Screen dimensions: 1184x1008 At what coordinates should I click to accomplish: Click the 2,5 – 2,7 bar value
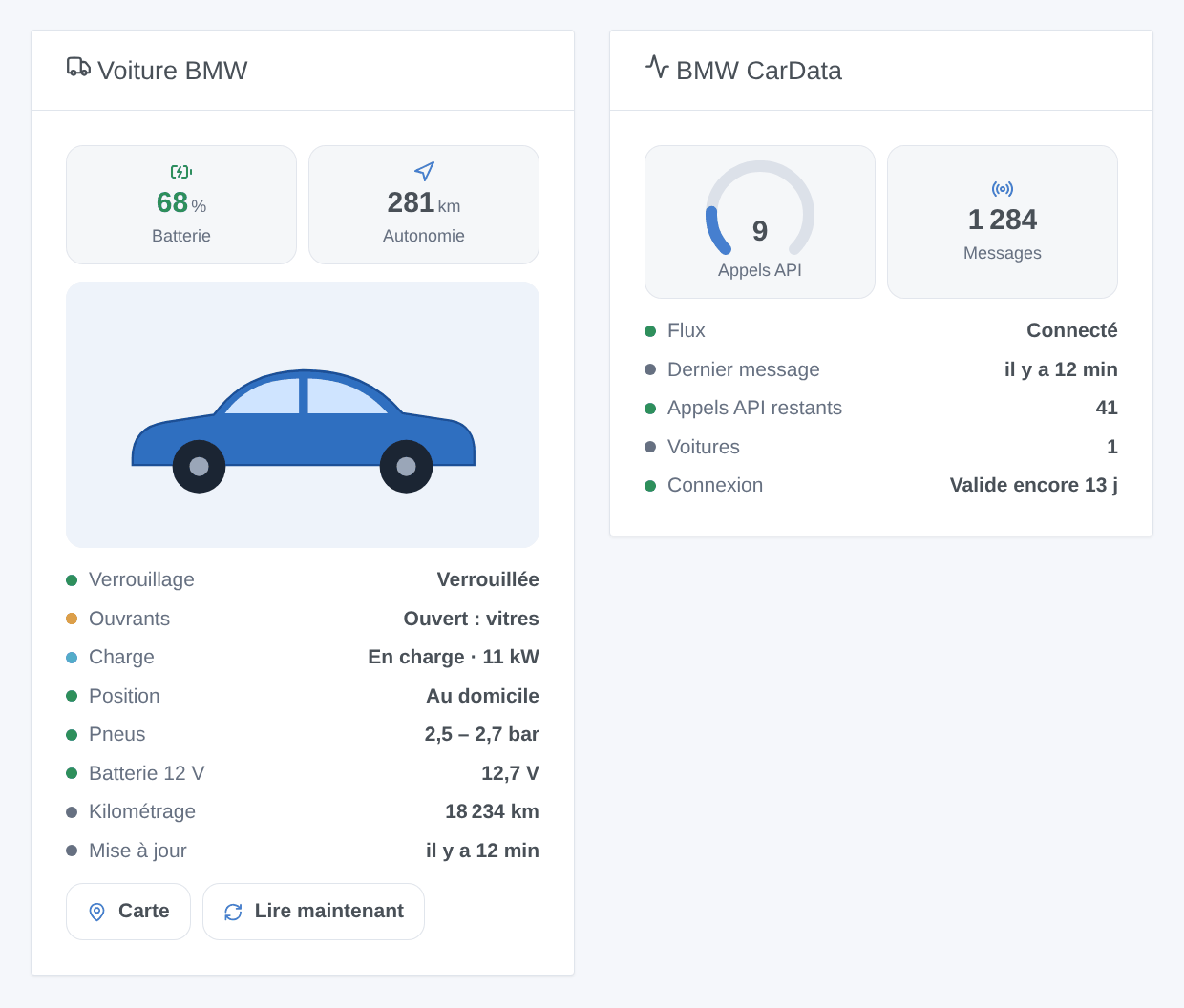pos(482,734)
